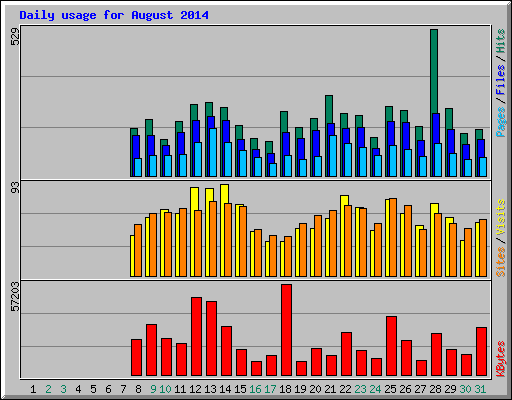
Task: Click the day '5' axis label
Action: coord(93,389)
